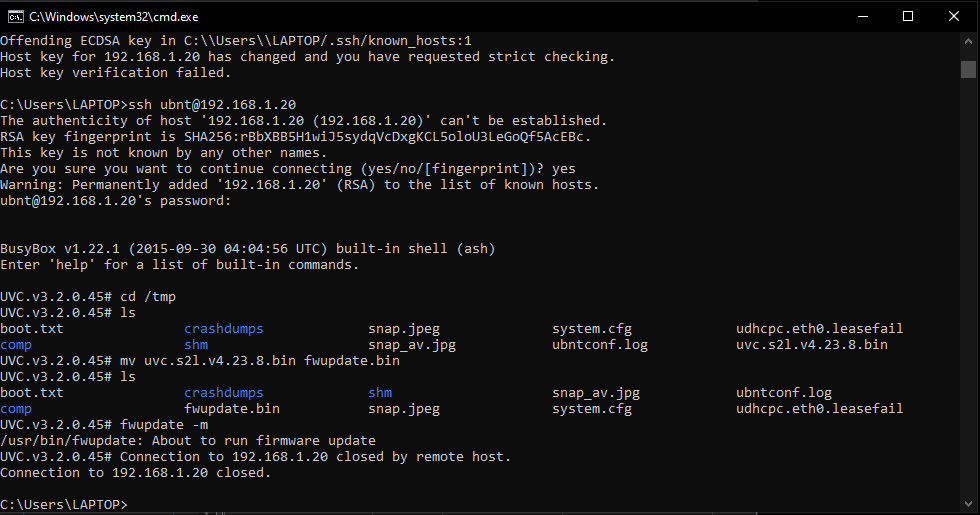Viewport: 980px width, 515px height.
Task: Click the scrollbar up arrow
Action: (x=968, y=41)
